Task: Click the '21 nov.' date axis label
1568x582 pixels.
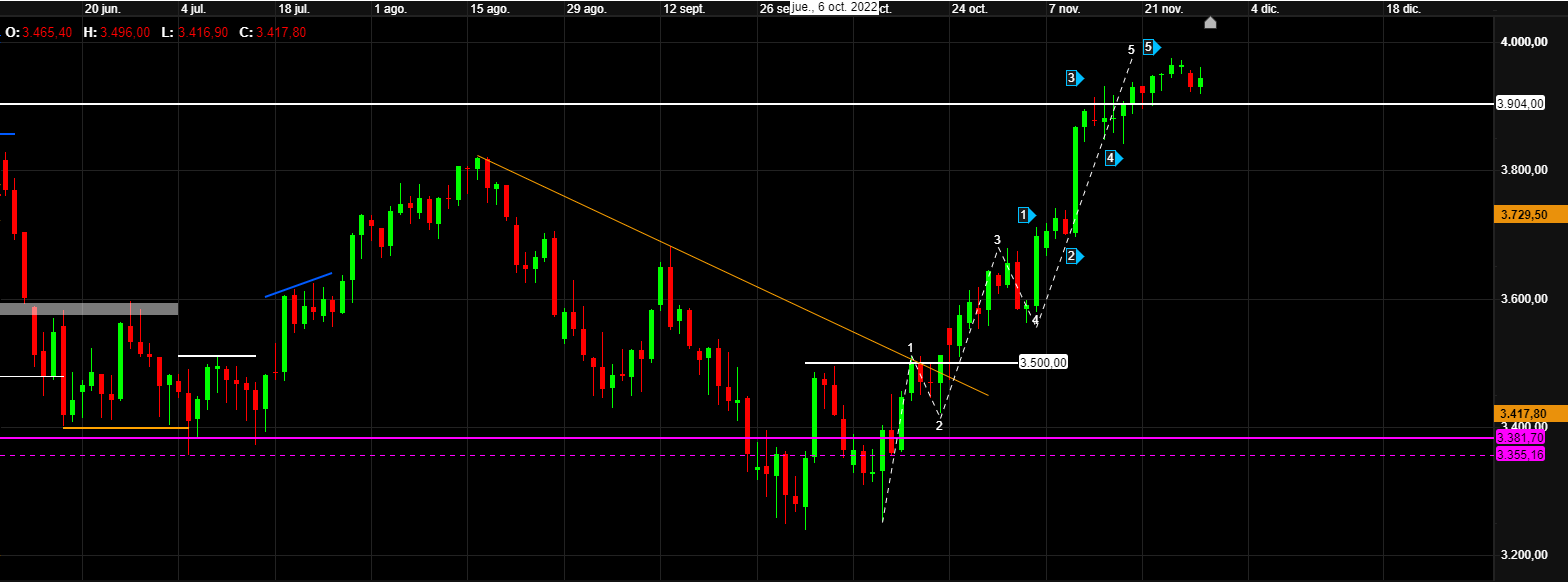Action: click(1164, 8)
